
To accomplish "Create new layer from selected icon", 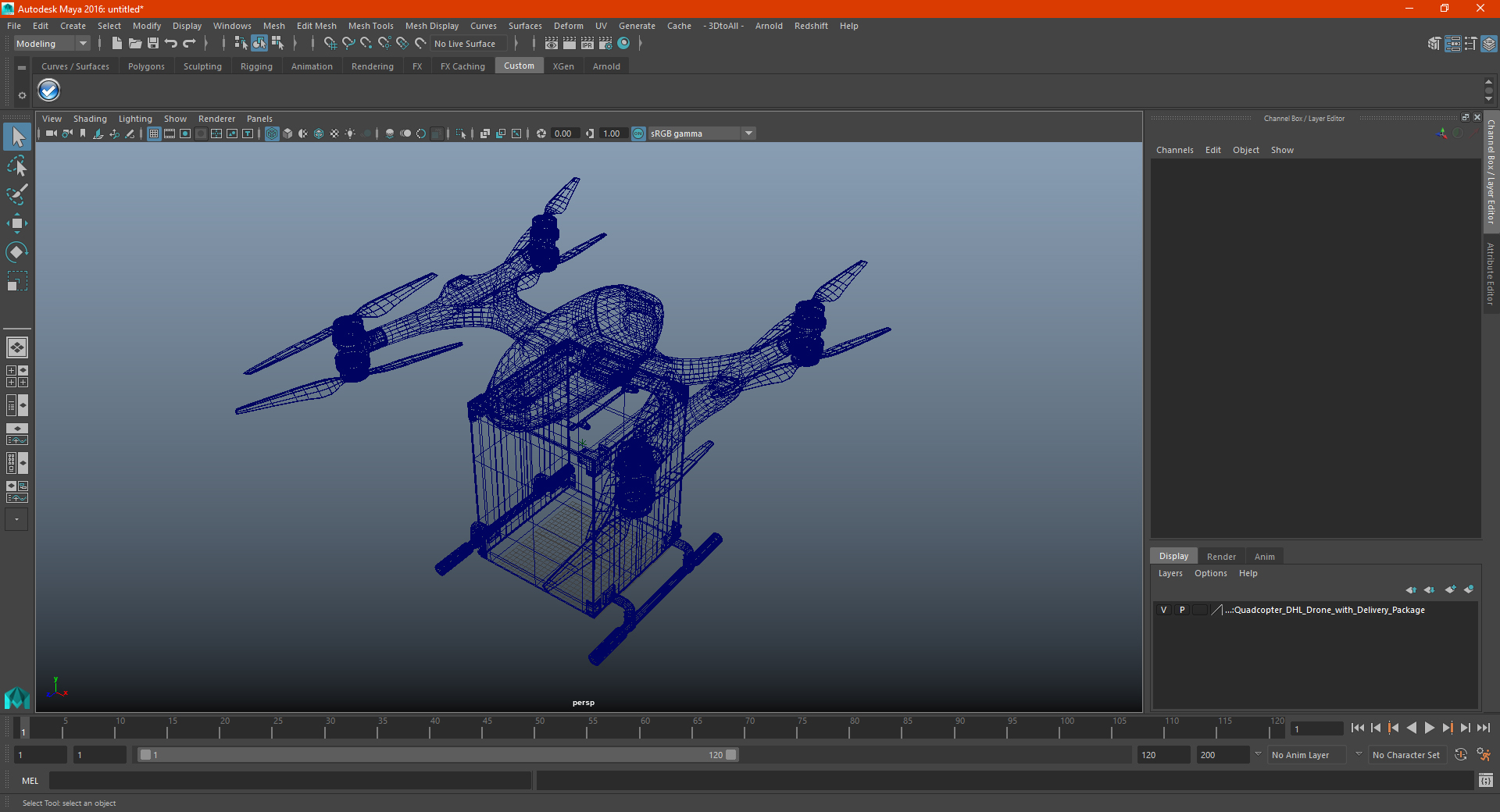I will (1469, 589).
